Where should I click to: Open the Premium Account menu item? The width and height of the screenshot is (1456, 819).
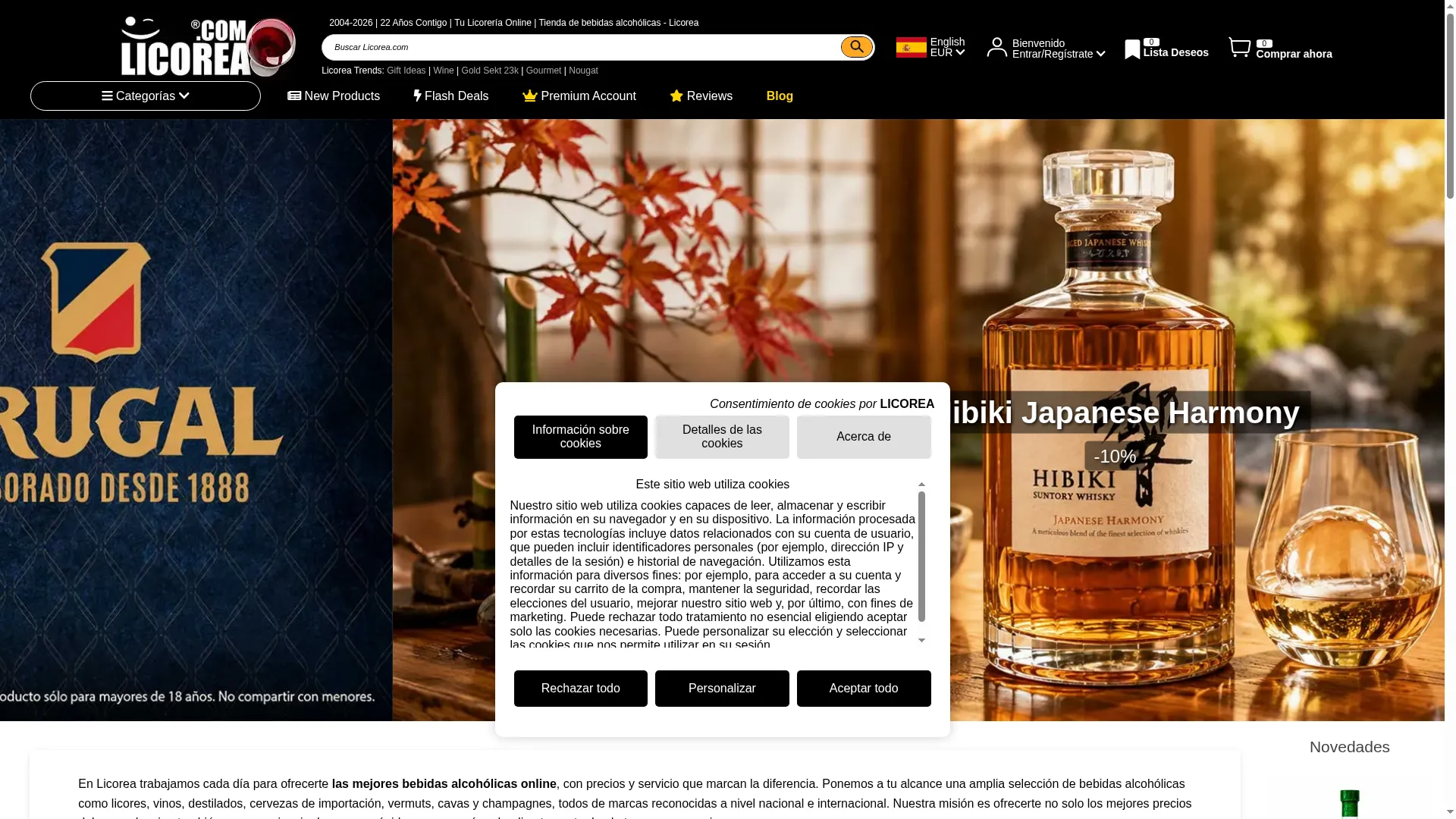coord(579,96)
